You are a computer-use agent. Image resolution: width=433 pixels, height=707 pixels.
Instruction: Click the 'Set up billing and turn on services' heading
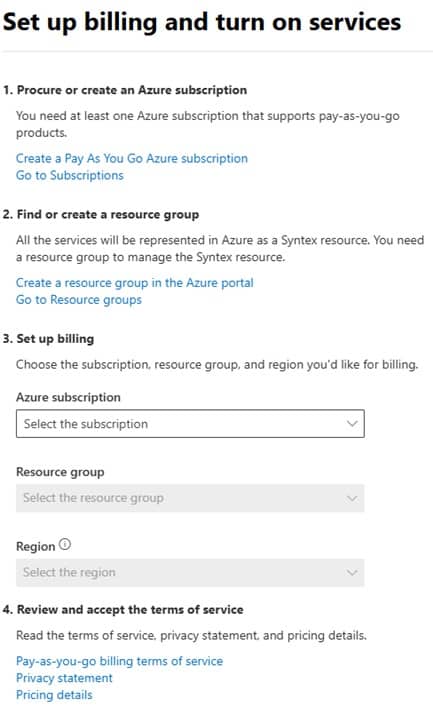coord(202,22)
